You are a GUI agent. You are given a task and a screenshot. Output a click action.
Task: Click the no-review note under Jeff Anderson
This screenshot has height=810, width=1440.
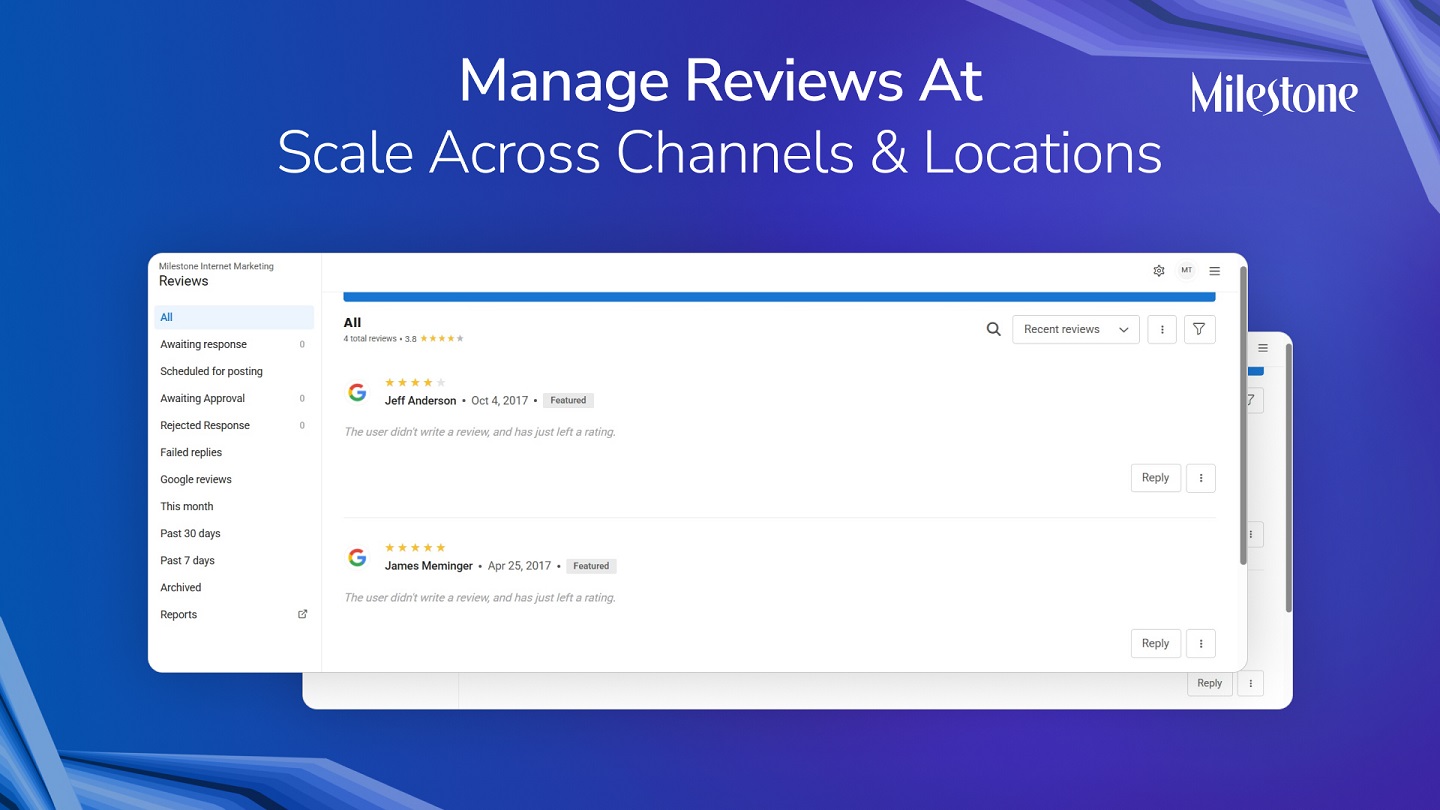480,432
